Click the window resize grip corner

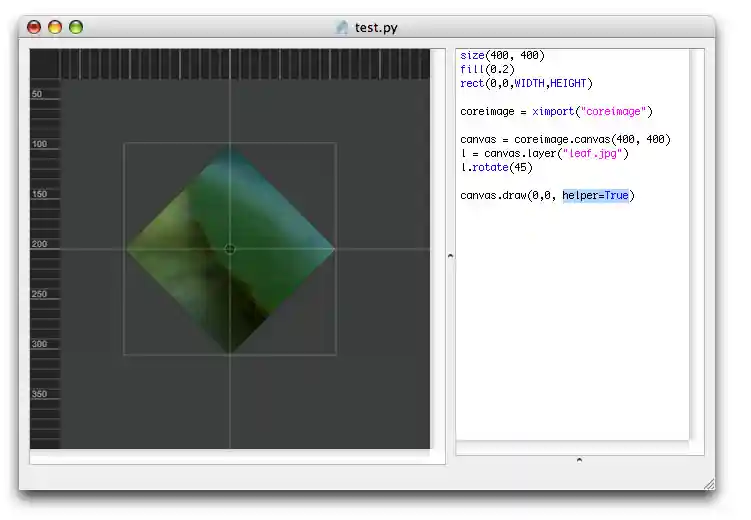click(708, 484)
